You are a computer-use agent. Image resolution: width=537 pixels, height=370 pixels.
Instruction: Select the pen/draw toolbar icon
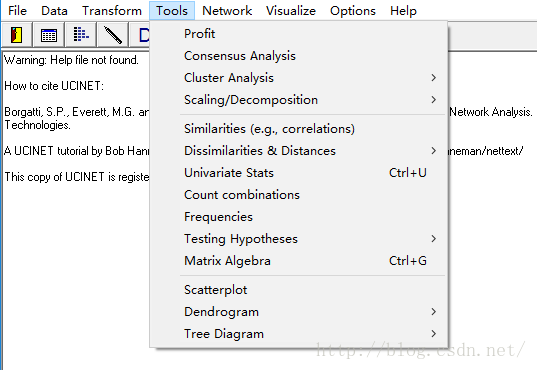pyautogui.click(x=113, y=35)
